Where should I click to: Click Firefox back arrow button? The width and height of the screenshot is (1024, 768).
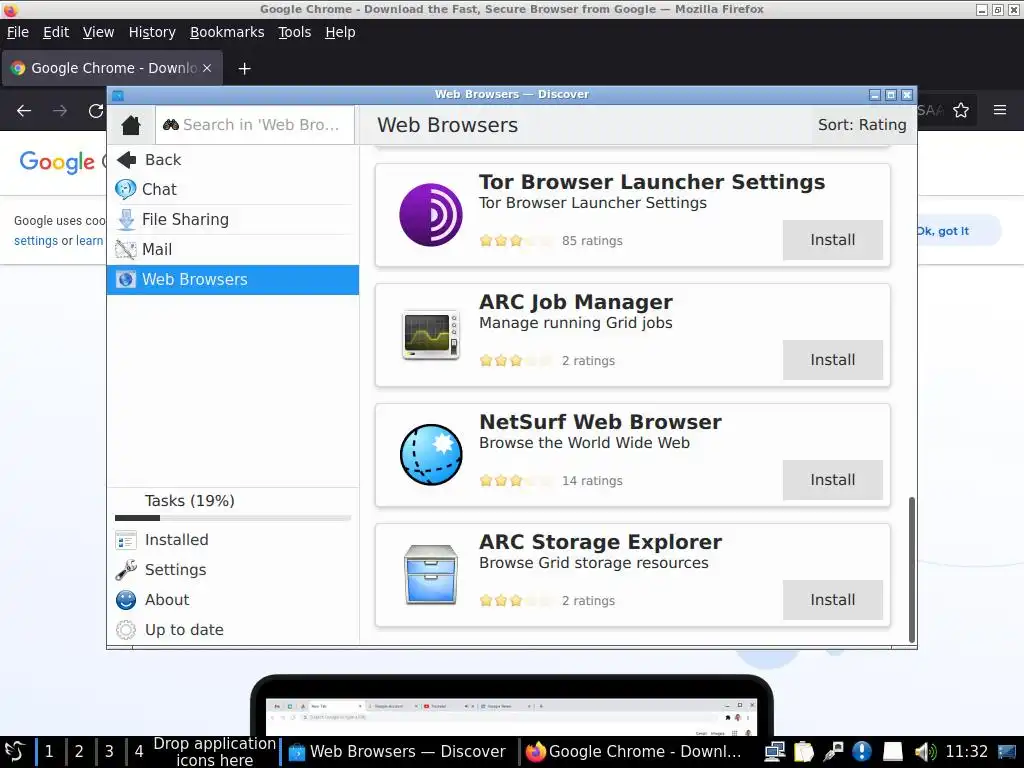[x=24, y=110]
